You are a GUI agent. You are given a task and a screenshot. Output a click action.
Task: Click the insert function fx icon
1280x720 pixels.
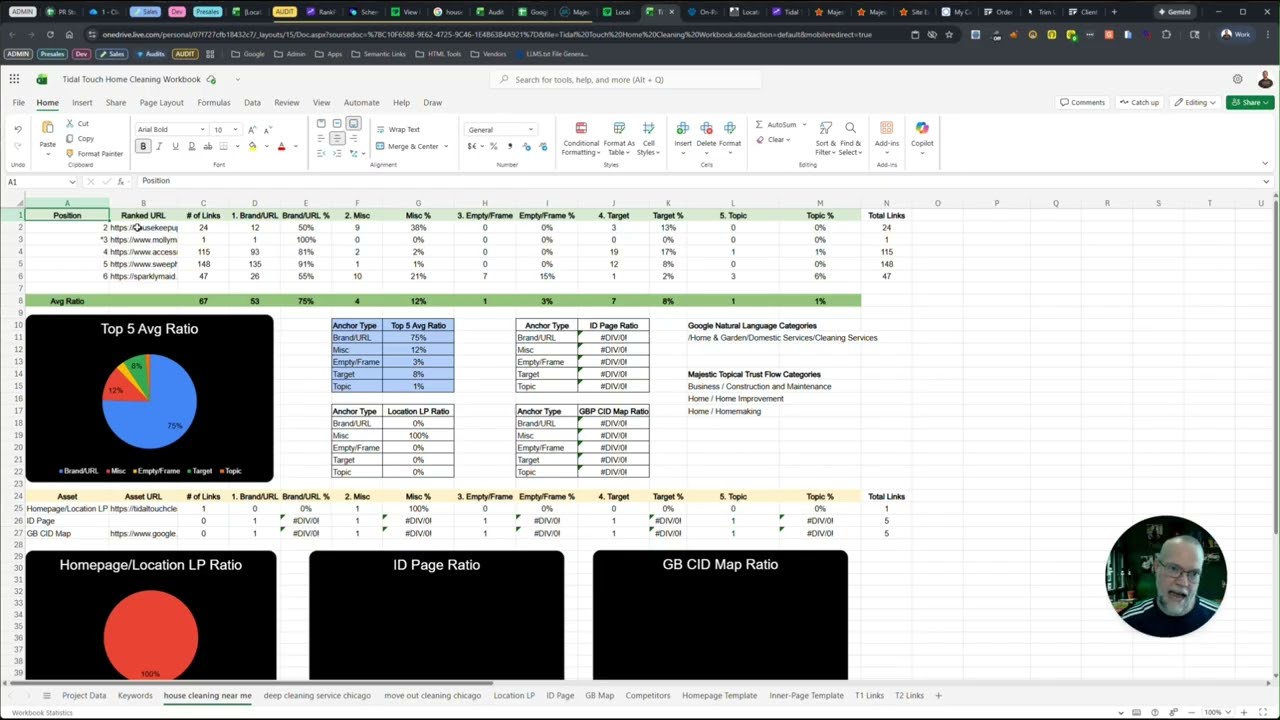(x=120, y=181)
